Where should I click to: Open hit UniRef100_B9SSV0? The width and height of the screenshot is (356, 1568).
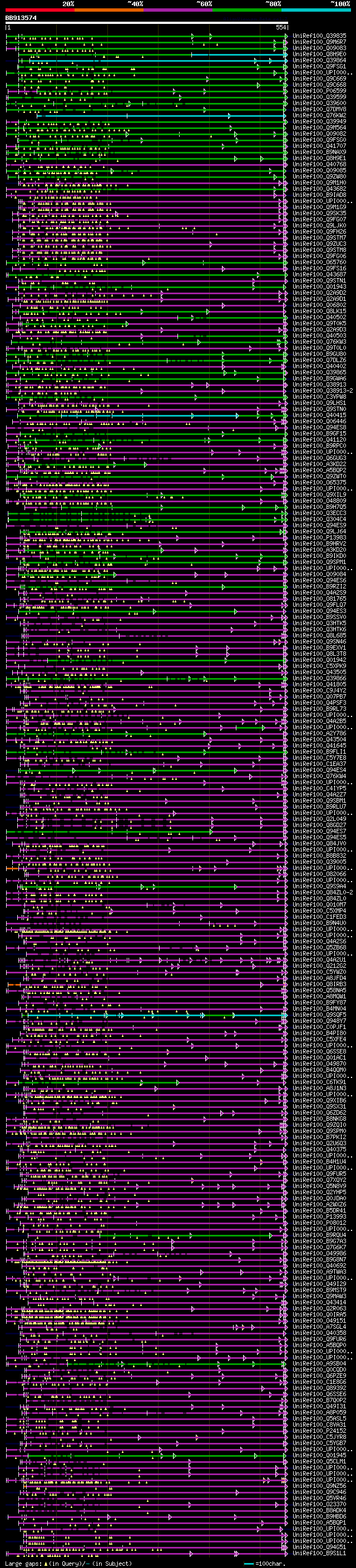(319, 617)
